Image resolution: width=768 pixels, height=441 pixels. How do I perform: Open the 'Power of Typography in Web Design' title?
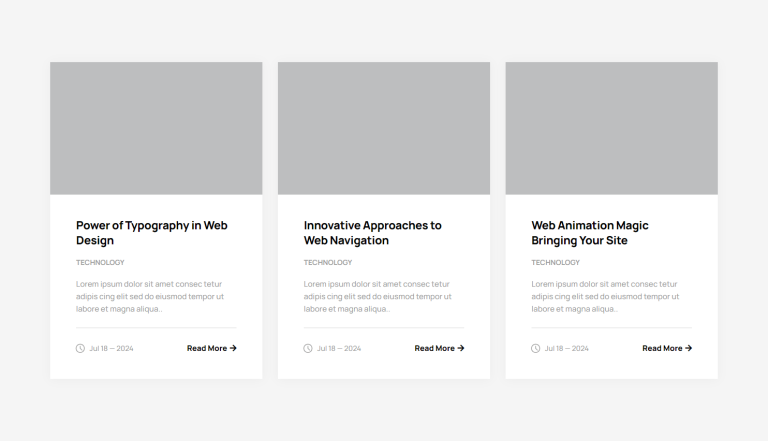click(151, 233)
